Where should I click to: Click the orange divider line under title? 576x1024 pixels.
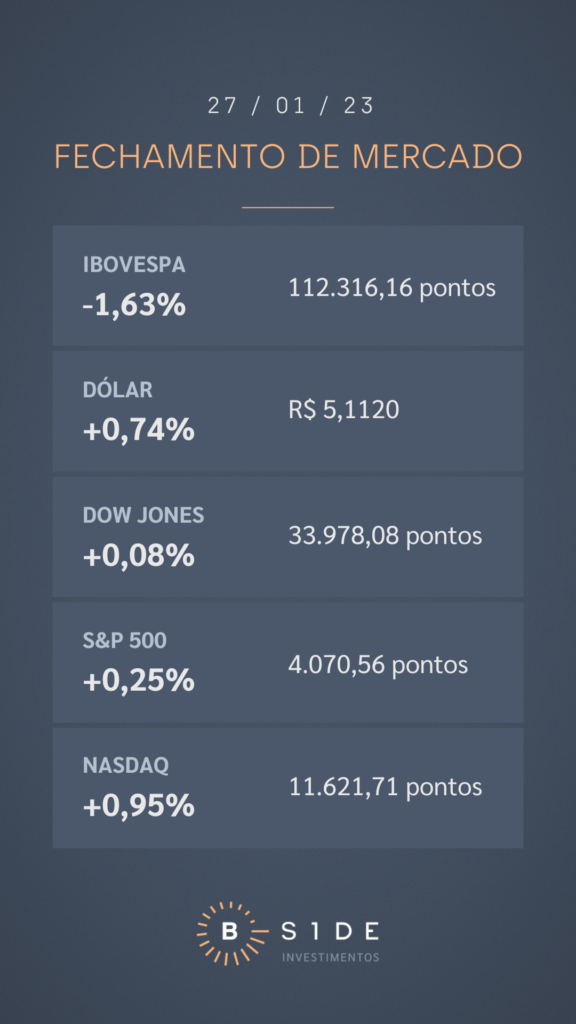coord(288,208)
